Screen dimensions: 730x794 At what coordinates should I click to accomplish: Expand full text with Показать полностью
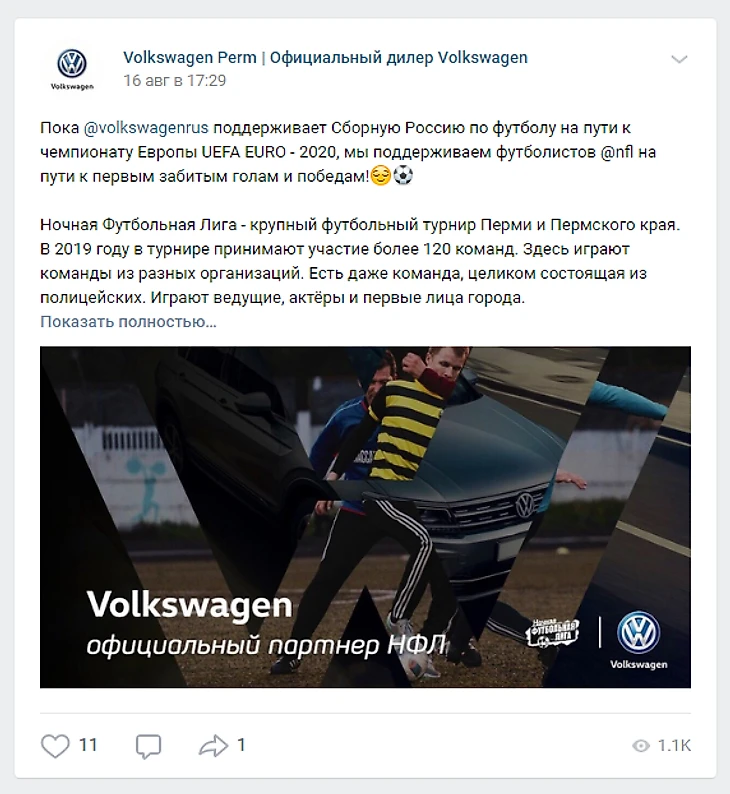click(128, 322)
